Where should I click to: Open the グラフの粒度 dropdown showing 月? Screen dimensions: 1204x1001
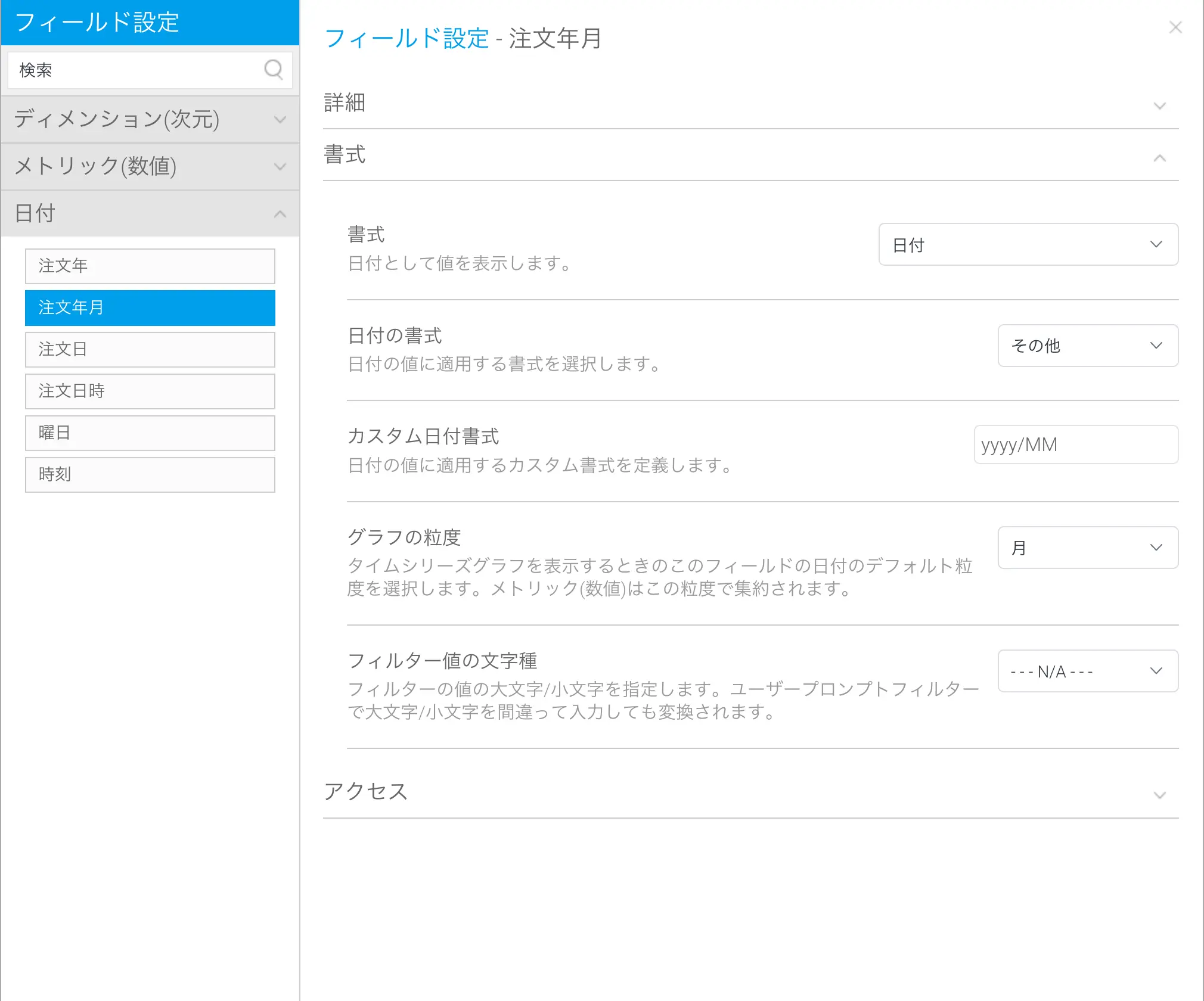point(1087,548)
